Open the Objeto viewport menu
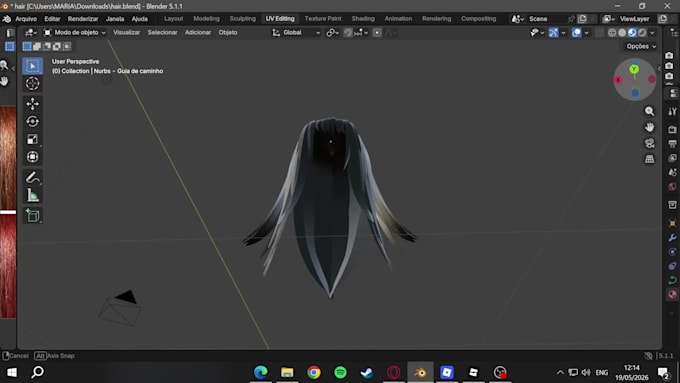This screenshot has width=680, height=383. pos(228,33)
